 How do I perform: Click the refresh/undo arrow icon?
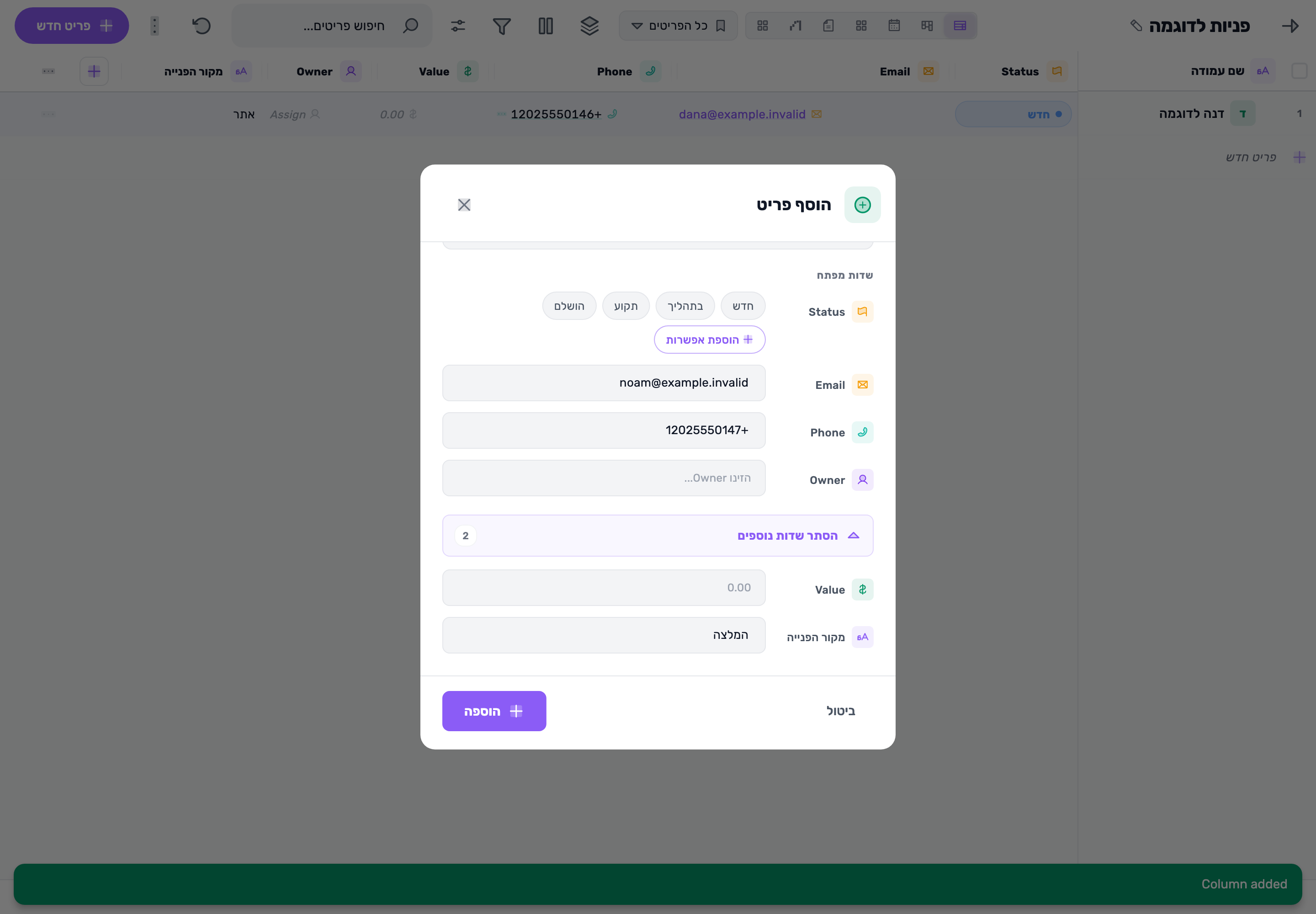201,26
